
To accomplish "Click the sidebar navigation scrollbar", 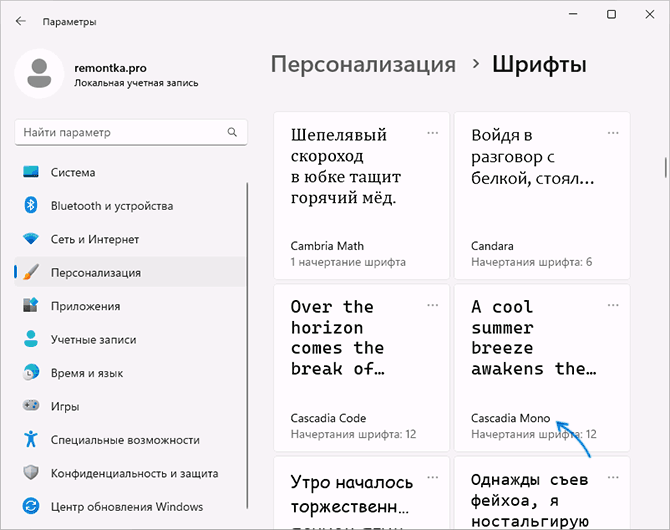I will tap(247, 345).
